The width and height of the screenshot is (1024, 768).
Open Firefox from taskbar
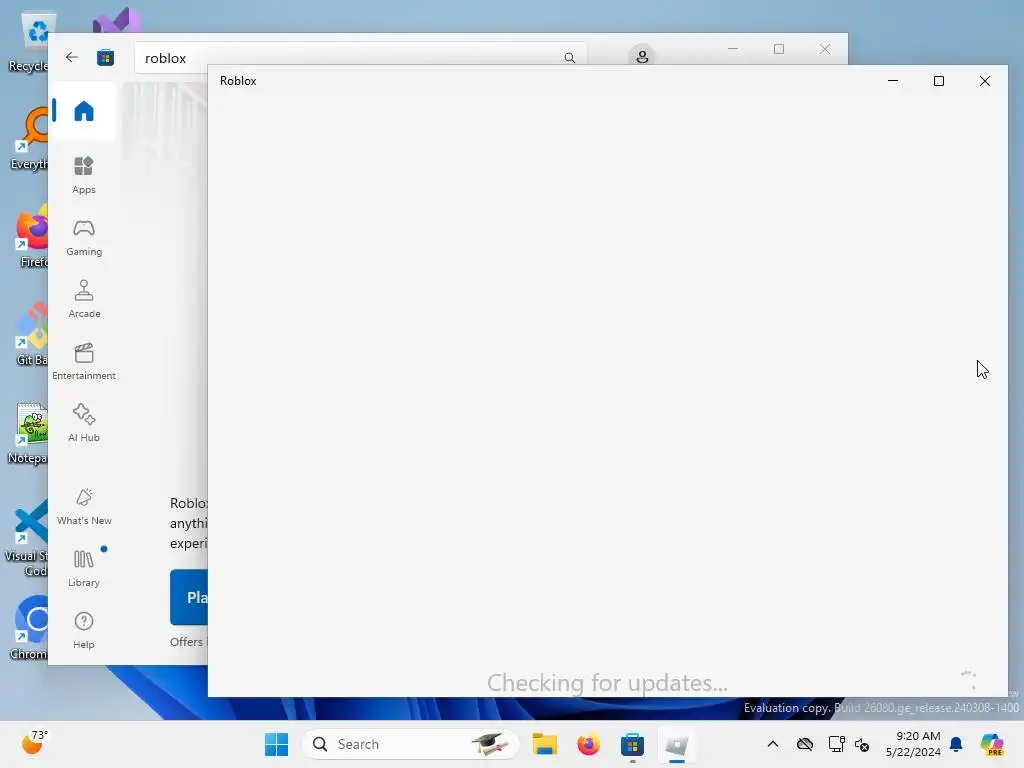(588, 744)
